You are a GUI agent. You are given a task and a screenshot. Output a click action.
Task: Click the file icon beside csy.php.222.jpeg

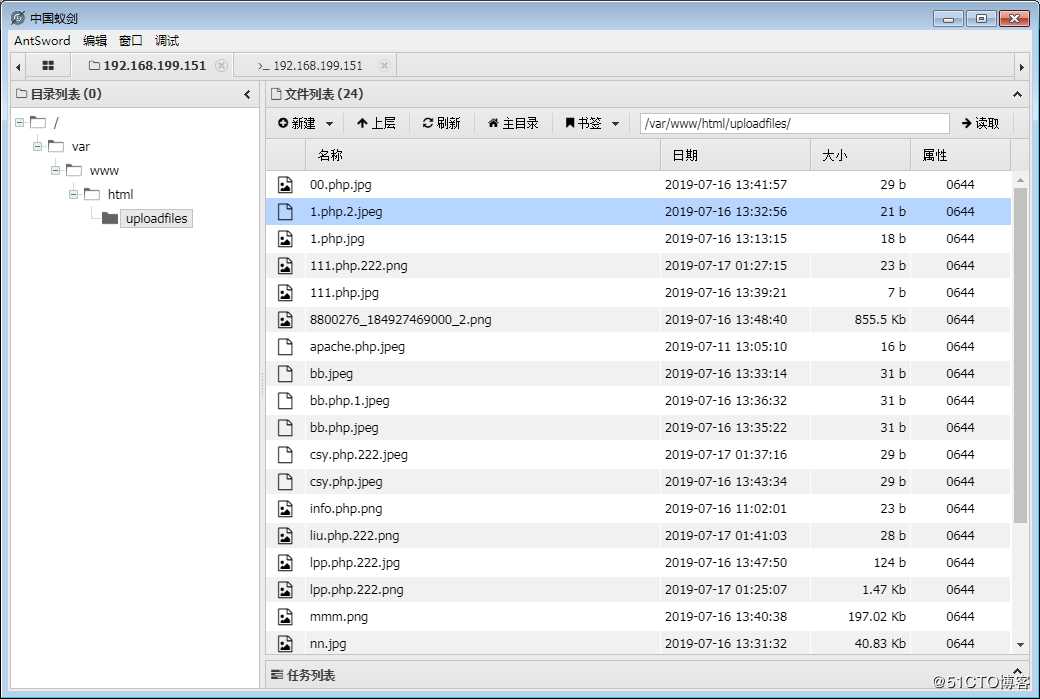click(x=285, y=454)
